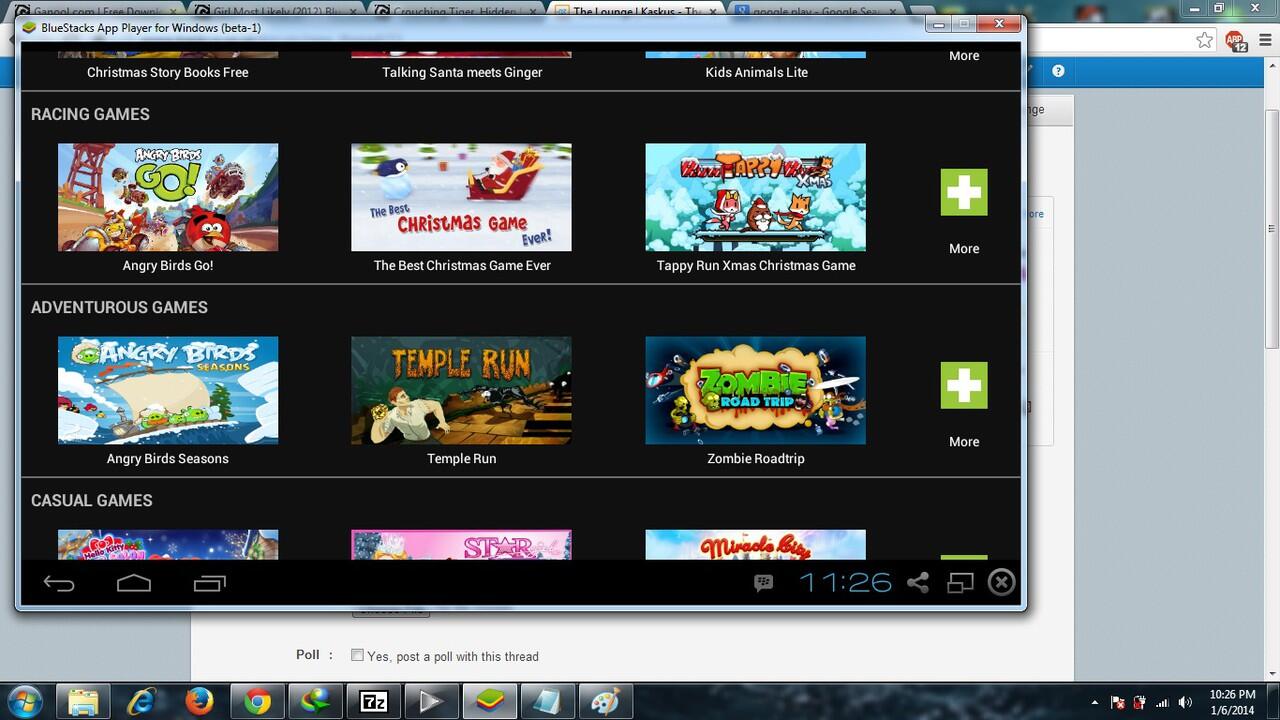The width and height of the screenshot is (1280, 720).
Task: Click More label in Adventurous Games row
Action: 964,442
